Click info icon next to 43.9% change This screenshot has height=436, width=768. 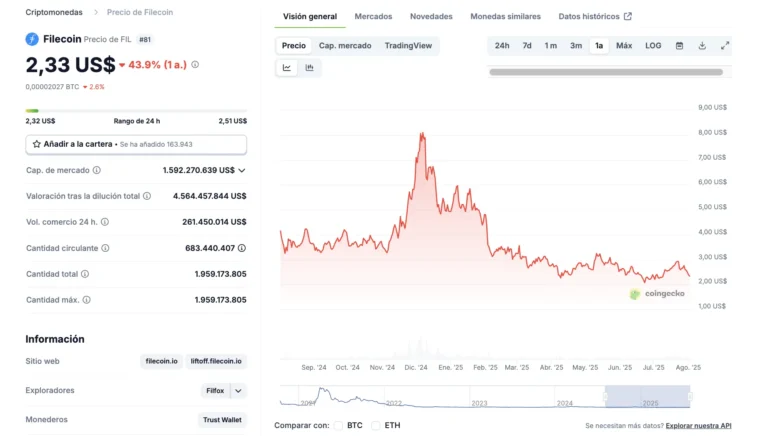point(195,65)
